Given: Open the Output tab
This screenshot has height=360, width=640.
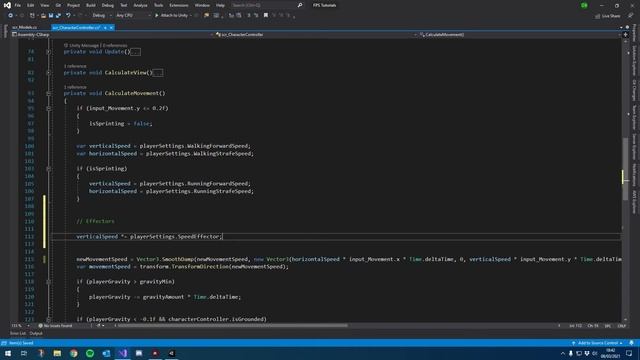Looking at the screenshot, I should tap(36, 333).
